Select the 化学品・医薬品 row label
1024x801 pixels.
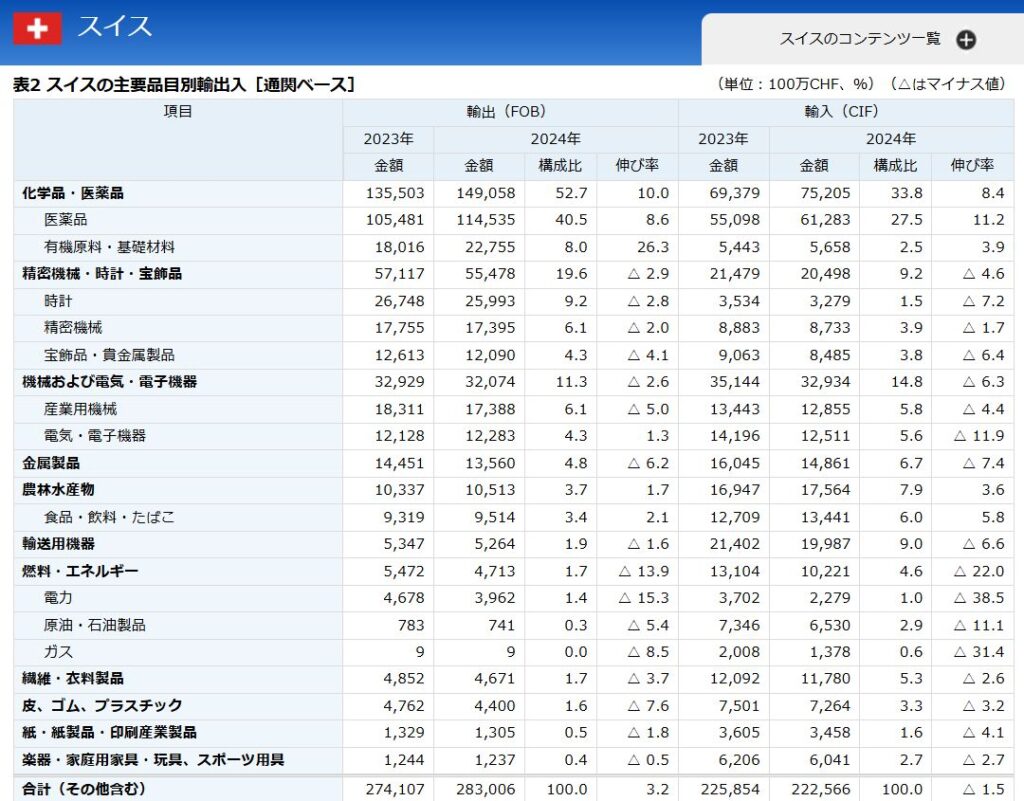coord(73,193)
